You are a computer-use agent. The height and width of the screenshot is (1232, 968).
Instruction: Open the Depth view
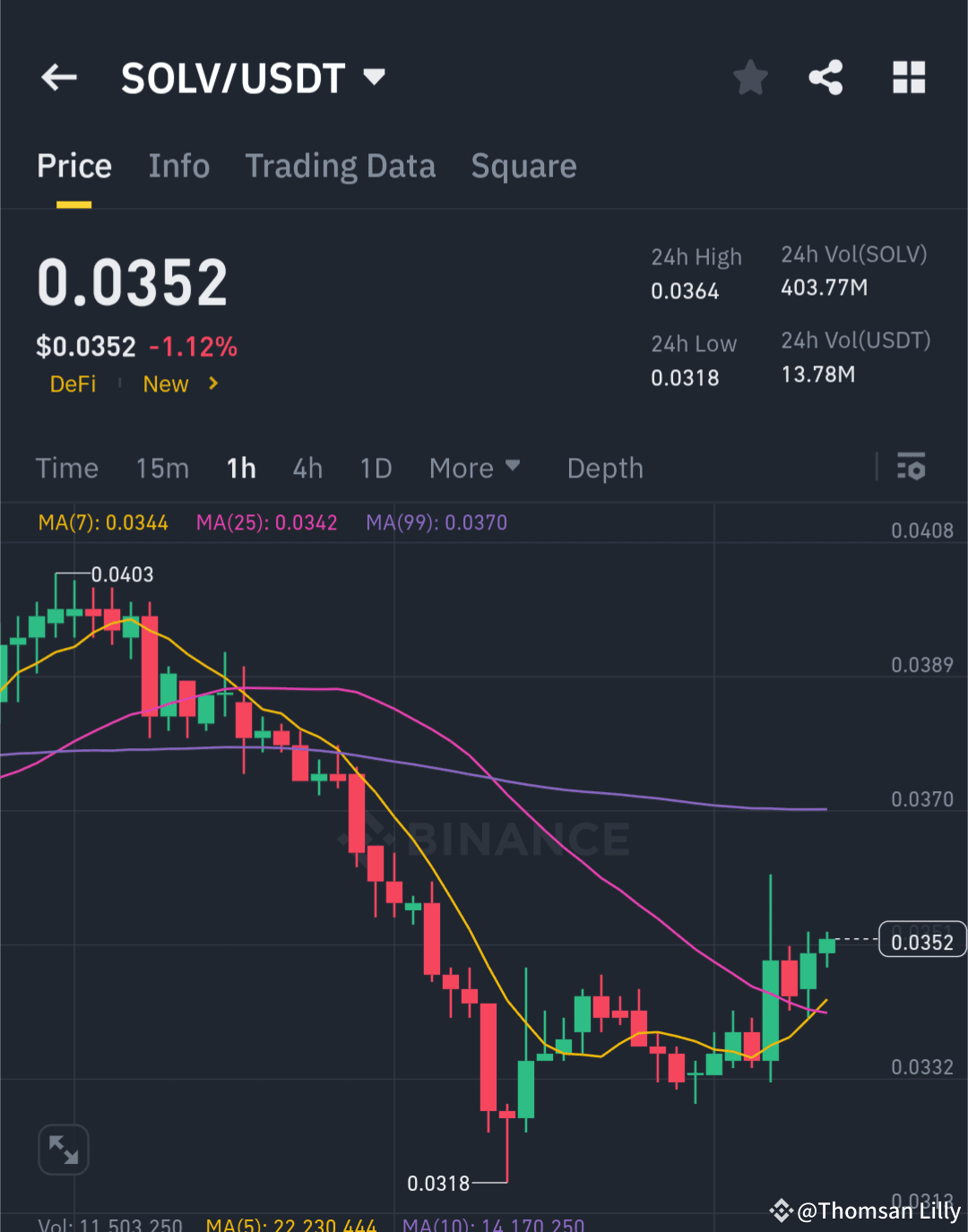605,467
